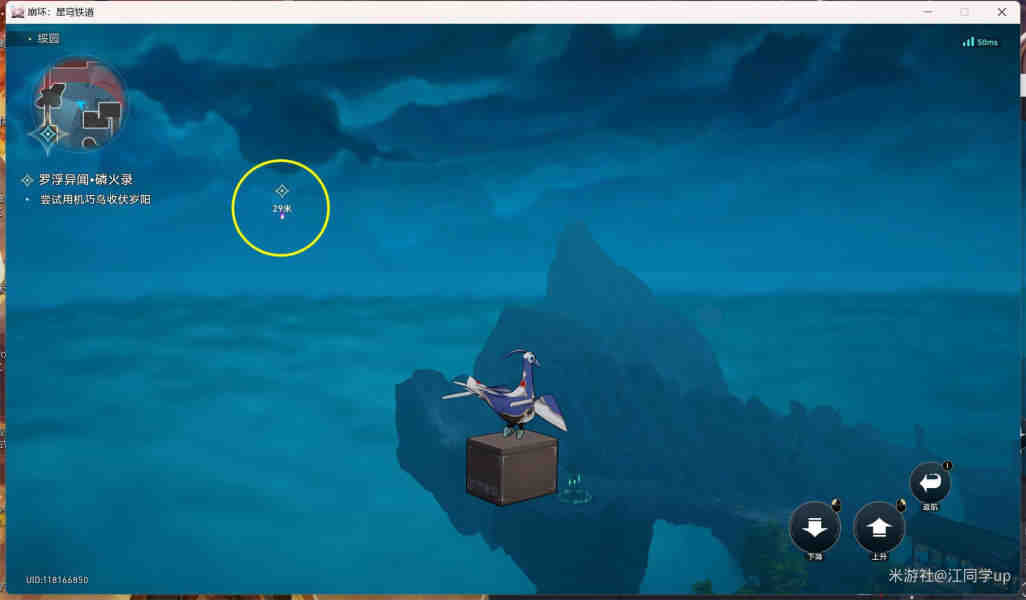Click the green glowing marker near the crate
Viewport: 1026px width, 600px height.
tap(574, 488)
